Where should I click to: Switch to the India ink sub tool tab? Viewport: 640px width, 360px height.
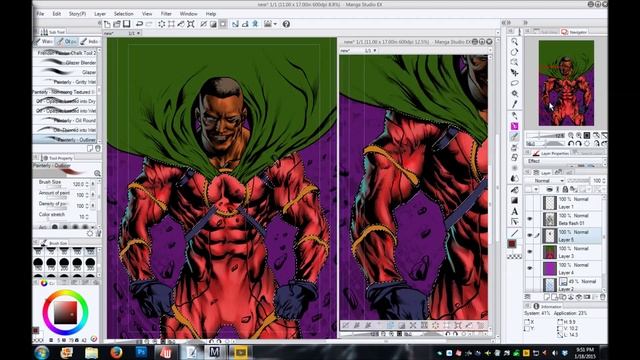coord(89,41)
